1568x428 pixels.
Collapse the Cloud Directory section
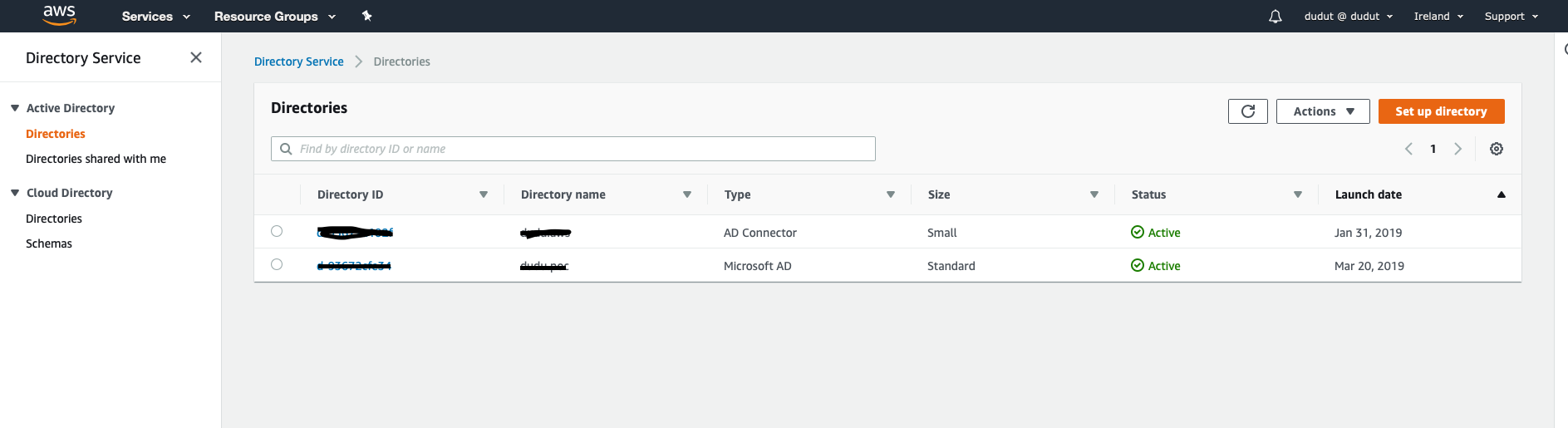tap(15, 193)
